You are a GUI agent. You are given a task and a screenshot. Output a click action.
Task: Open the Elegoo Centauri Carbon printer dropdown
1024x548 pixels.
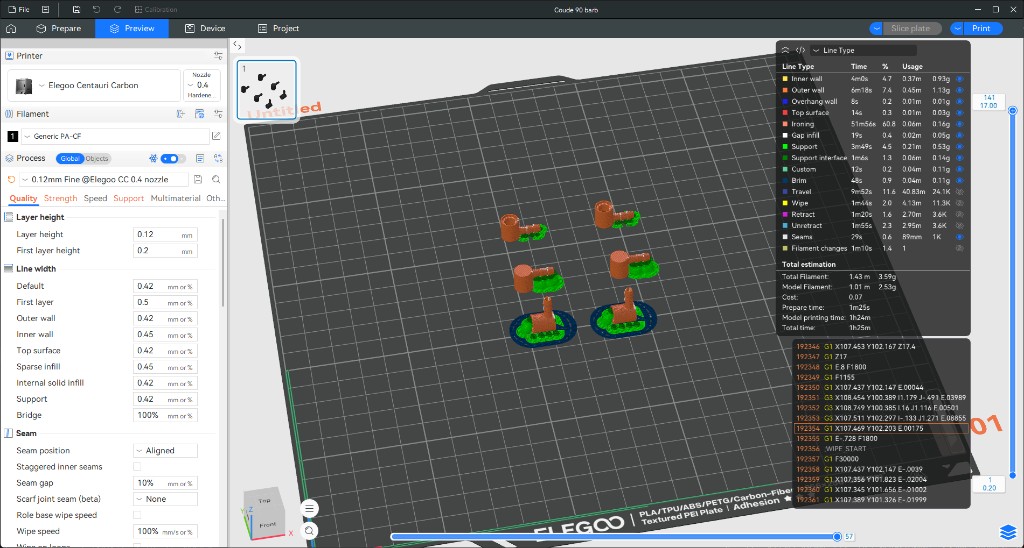(94, 86)
